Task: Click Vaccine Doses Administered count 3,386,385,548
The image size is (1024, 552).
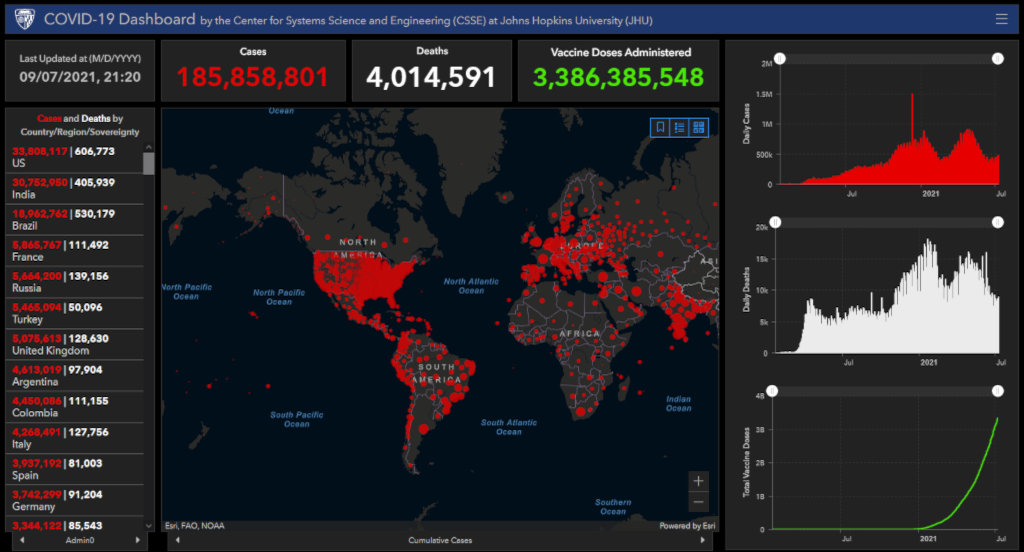Action: click(x=618, y=77)
